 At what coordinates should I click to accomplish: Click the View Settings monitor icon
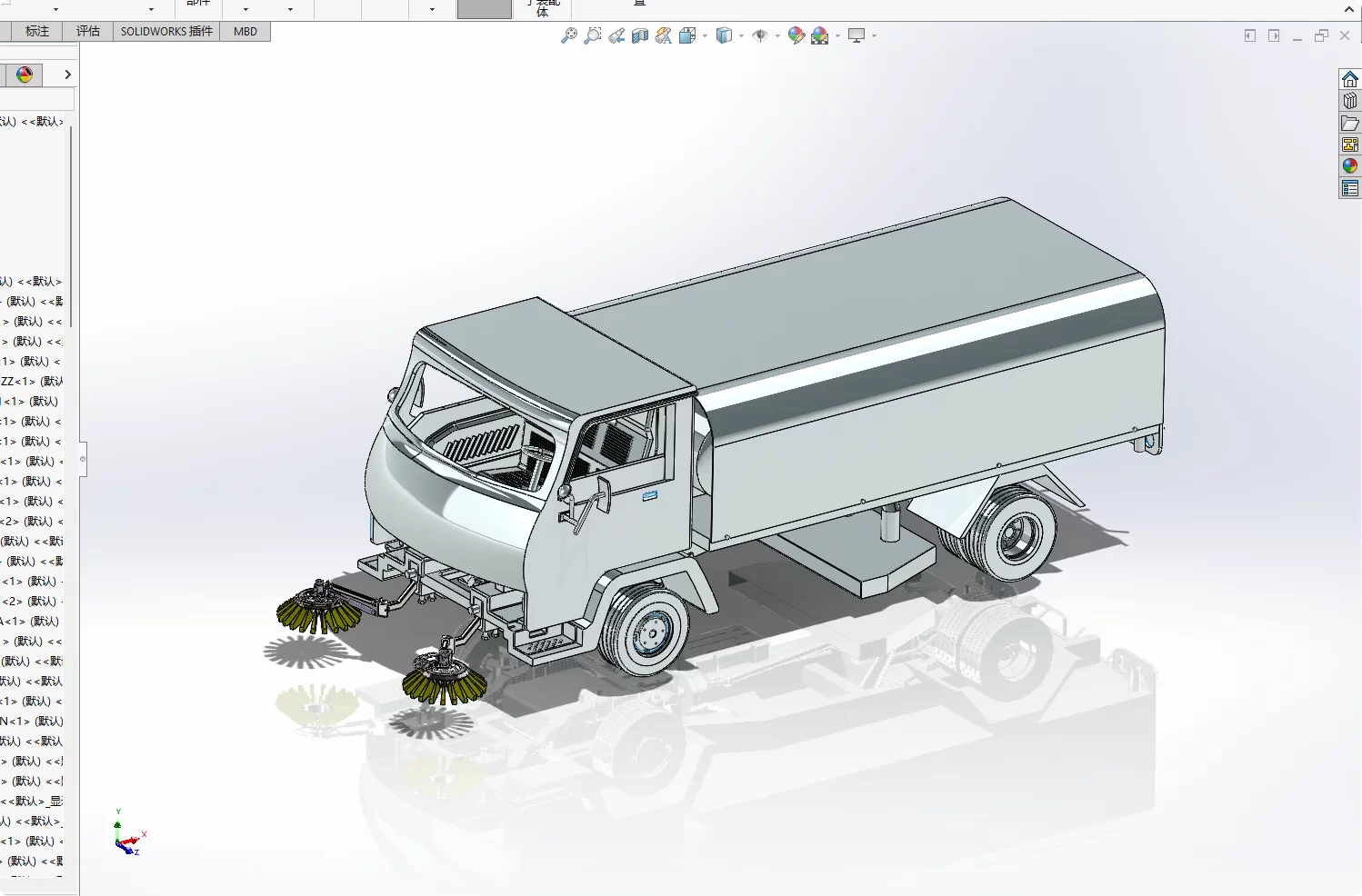tap(856, 35)
